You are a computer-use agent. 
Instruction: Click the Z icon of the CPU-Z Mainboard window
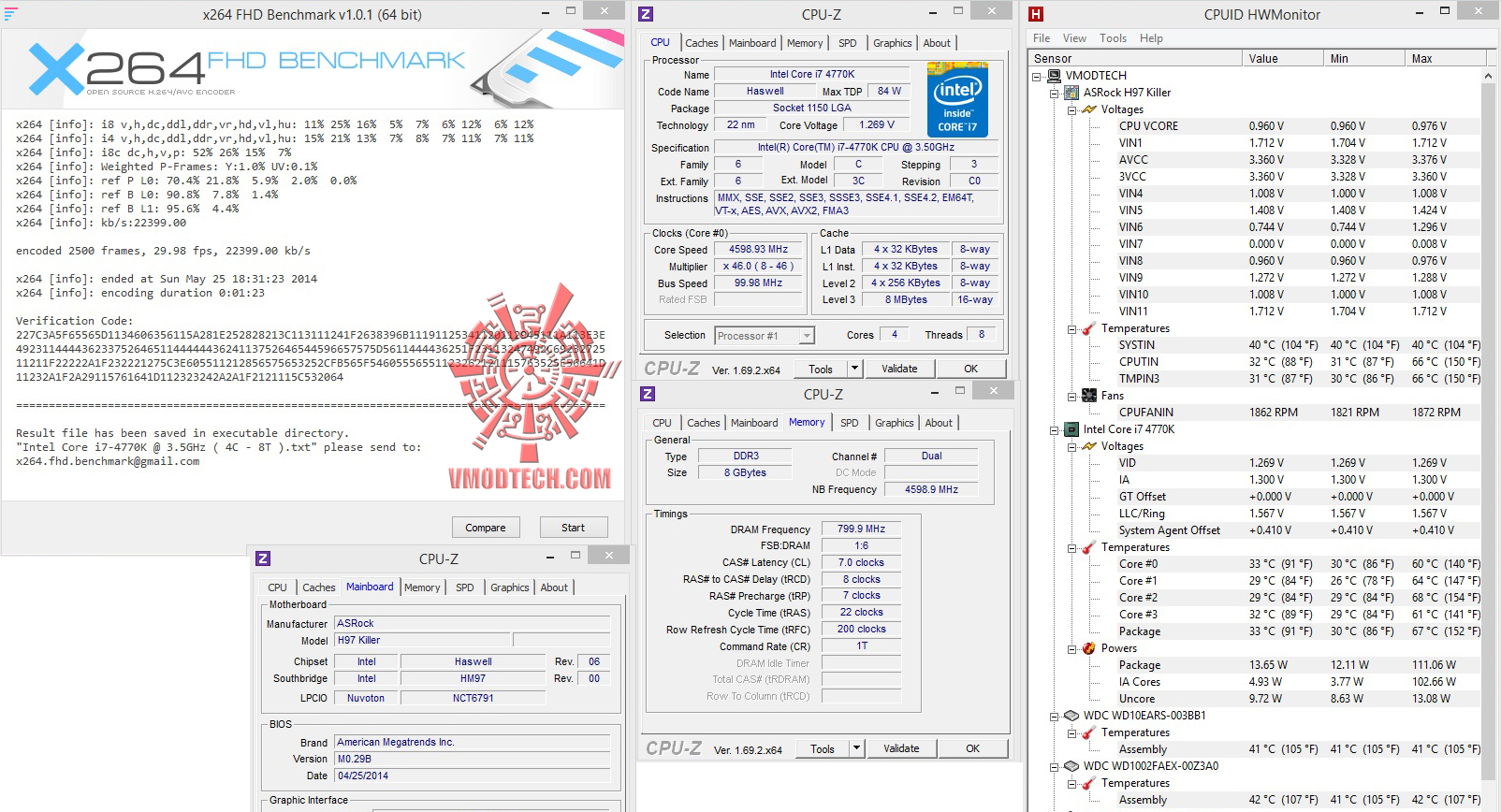point(263,558)
